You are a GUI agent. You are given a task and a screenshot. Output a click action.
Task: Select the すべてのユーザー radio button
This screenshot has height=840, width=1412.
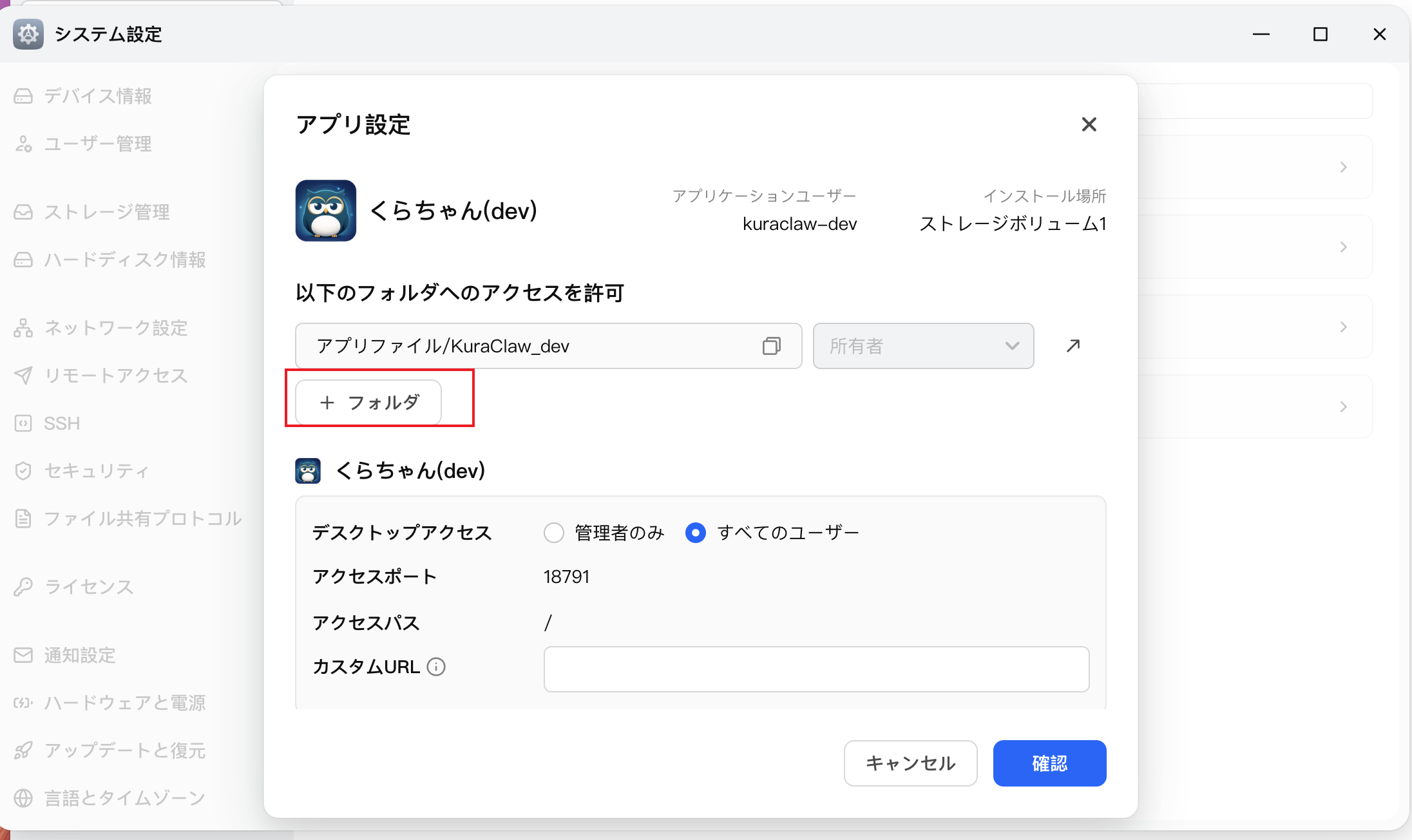click(x=696, y=533)
